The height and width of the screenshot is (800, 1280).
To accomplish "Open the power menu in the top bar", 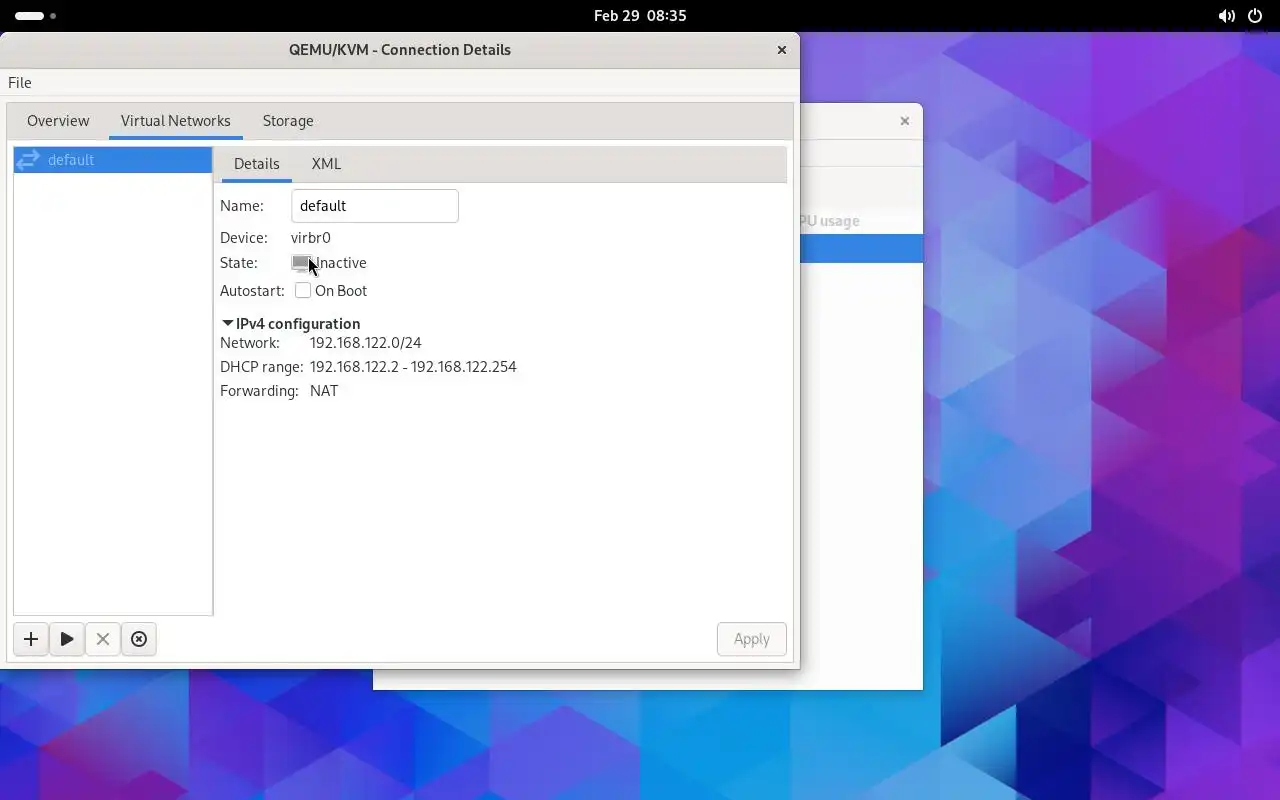I will 1256,16.
